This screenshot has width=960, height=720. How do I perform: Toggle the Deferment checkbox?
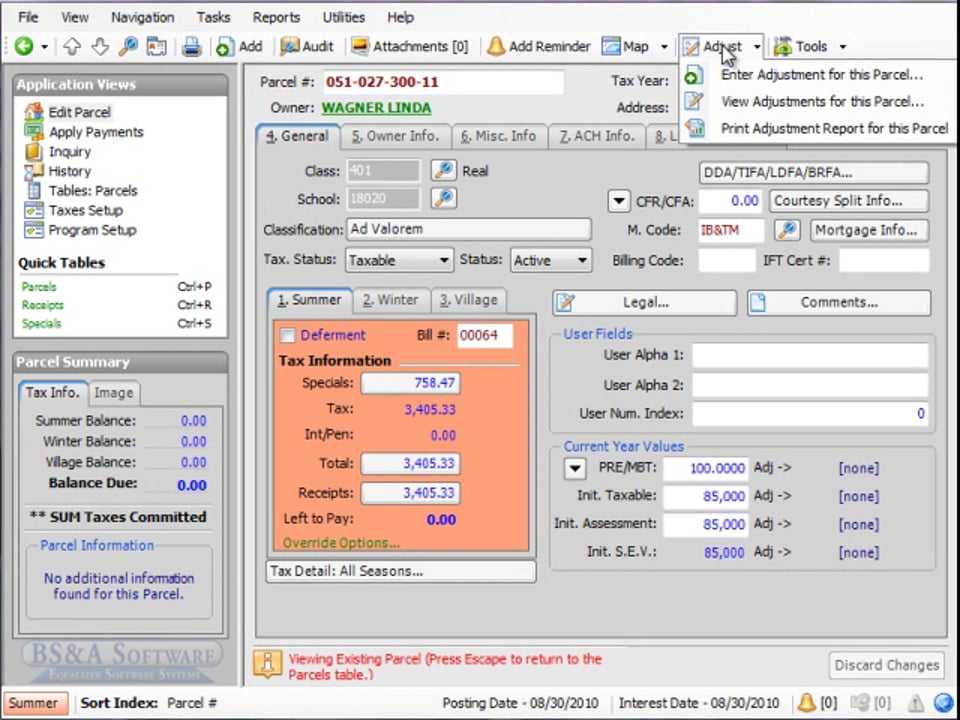(288, 336)
